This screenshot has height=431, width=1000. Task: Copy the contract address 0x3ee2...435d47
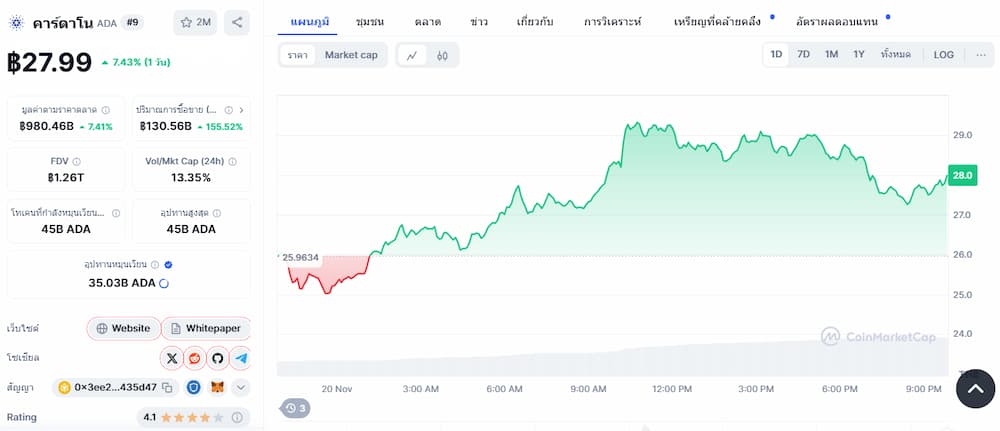[167, 387]
